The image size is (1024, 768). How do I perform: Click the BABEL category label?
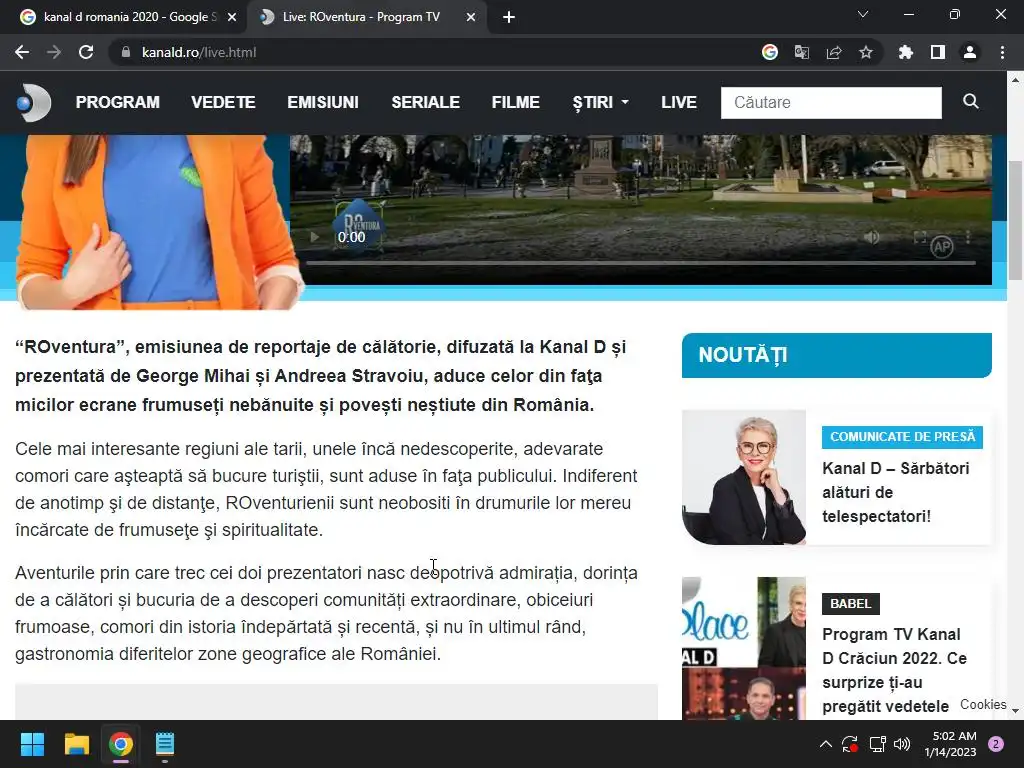click(x=851, y=603)
